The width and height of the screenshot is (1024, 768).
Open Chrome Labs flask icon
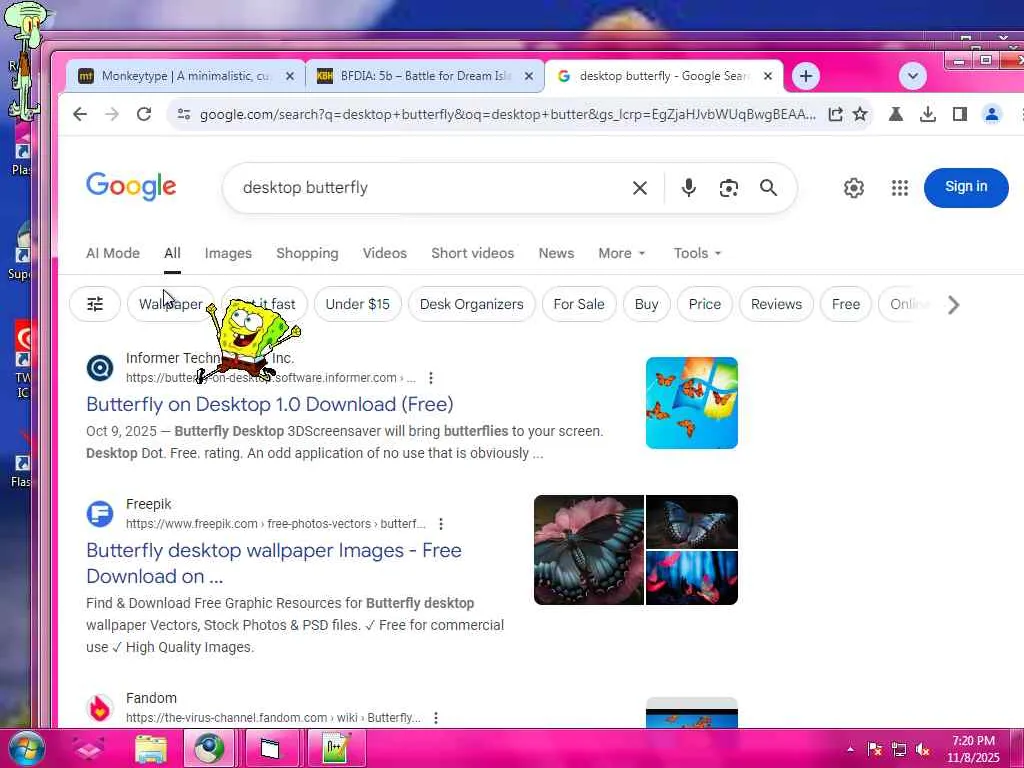(895, 114)
